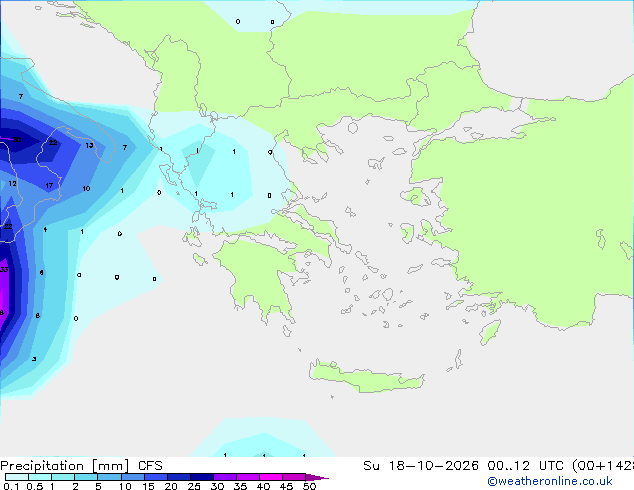This screenshot has width=634, height=490.
Task: Select the legend swatch between 2 and 5
Action: coord(86,477)
